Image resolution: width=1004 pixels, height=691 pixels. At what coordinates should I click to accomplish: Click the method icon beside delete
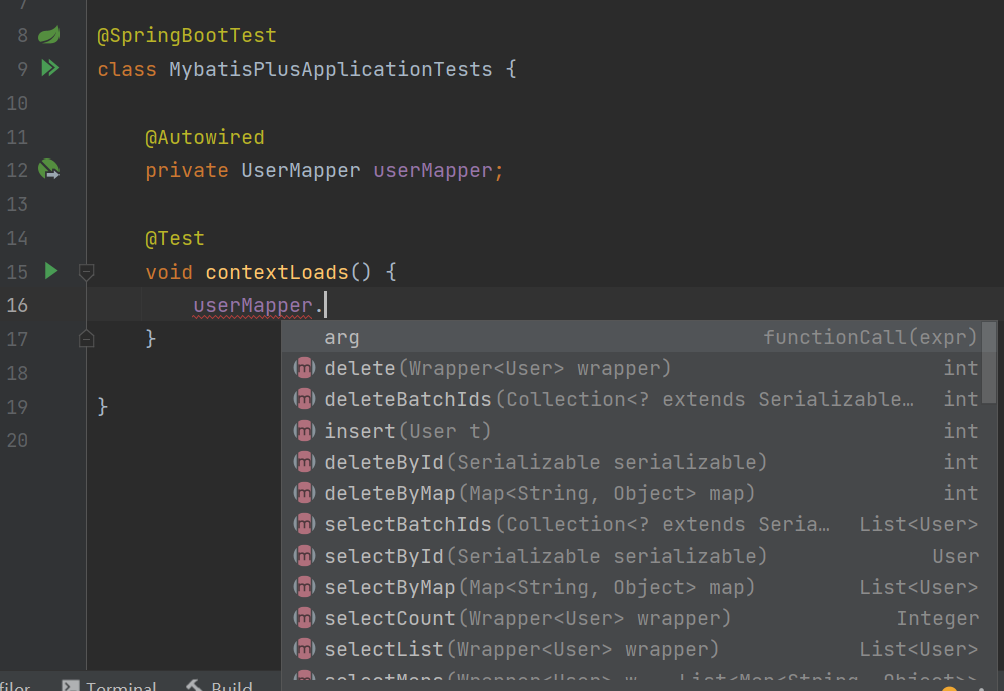[x=304, y=368]
